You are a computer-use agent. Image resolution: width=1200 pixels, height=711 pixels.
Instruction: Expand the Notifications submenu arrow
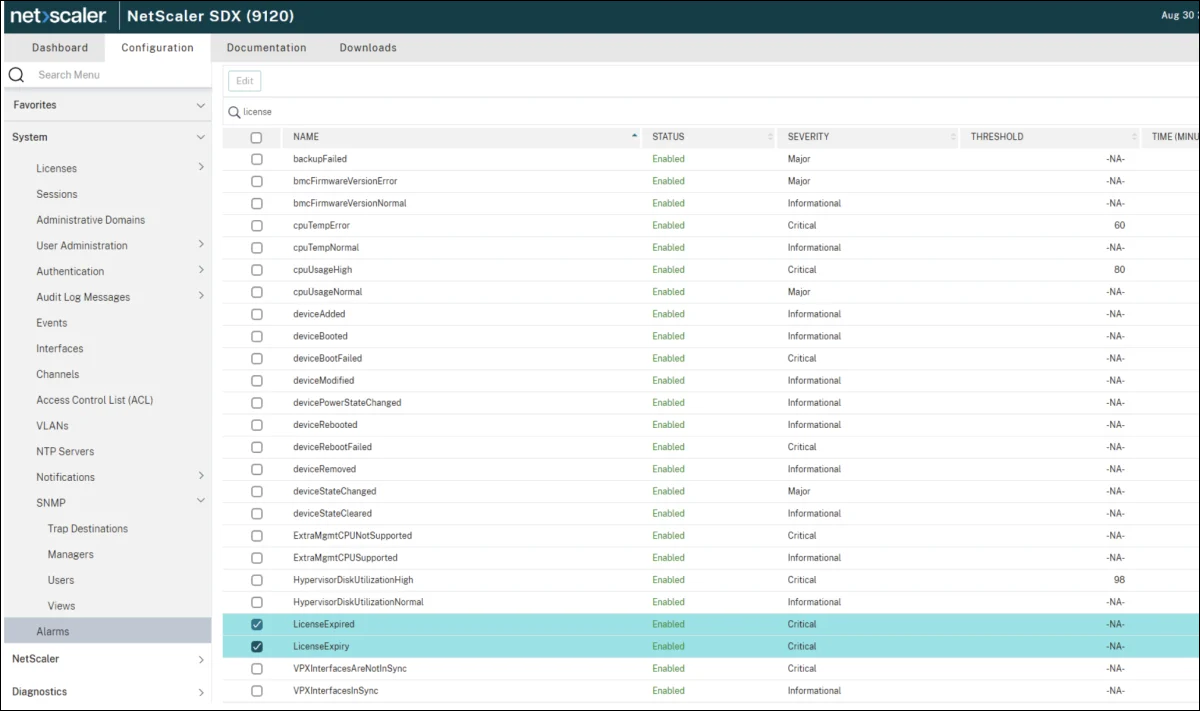[x=201, y=475]
